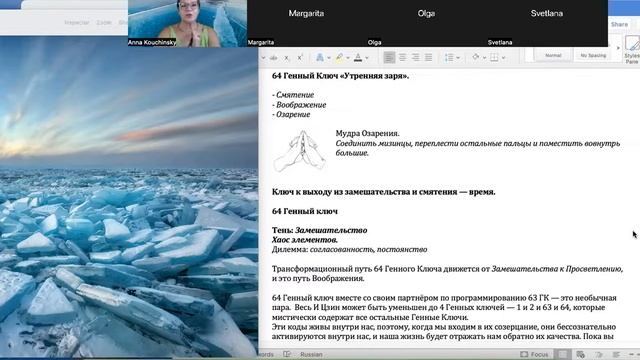Switch to Web Layout view
This screenshot has width=640, height=360.
(x=580, y=354)
